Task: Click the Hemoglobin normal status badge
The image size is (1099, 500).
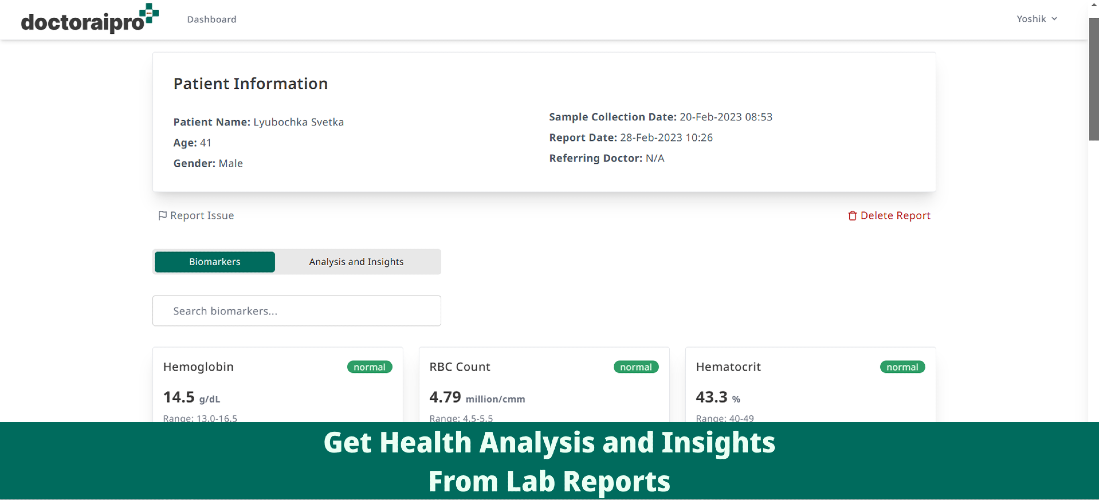Action: pos(370,367)
